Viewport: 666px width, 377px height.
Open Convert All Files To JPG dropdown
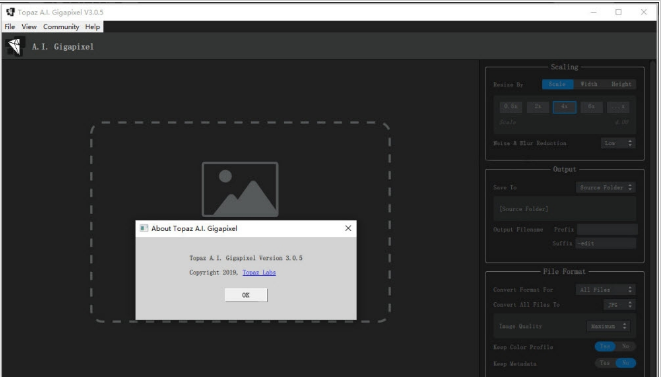coord(619,305)
